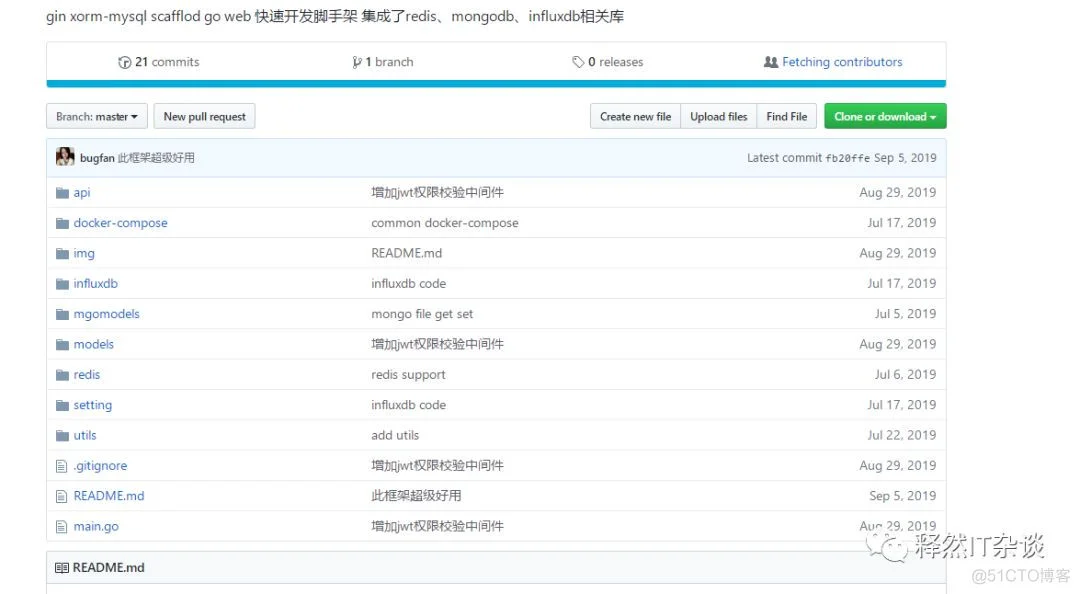Click Fetching contributors link

pos(842,62)
